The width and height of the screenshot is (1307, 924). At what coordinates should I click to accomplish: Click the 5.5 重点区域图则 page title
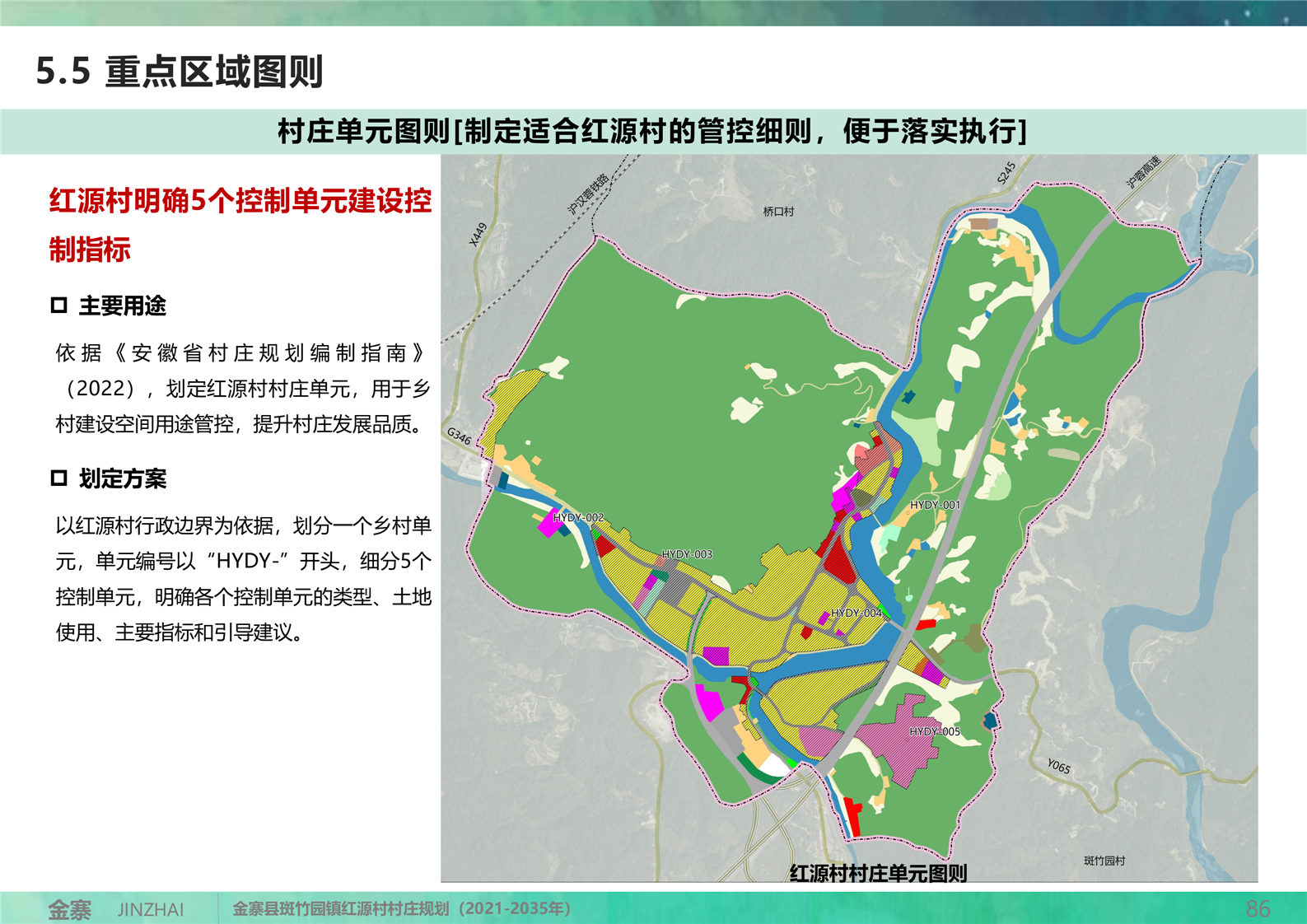180,72
